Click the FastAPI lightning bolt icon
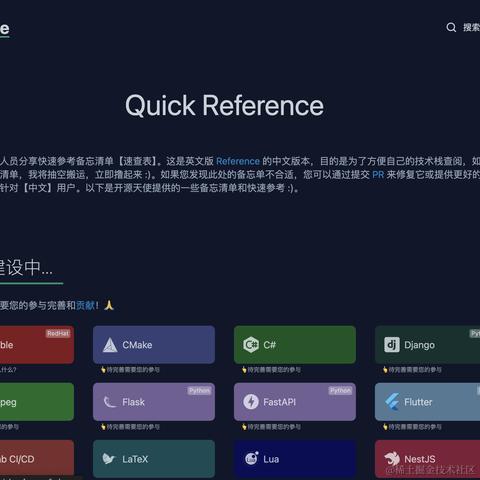The image size is (480, 480). pos(251,402)
